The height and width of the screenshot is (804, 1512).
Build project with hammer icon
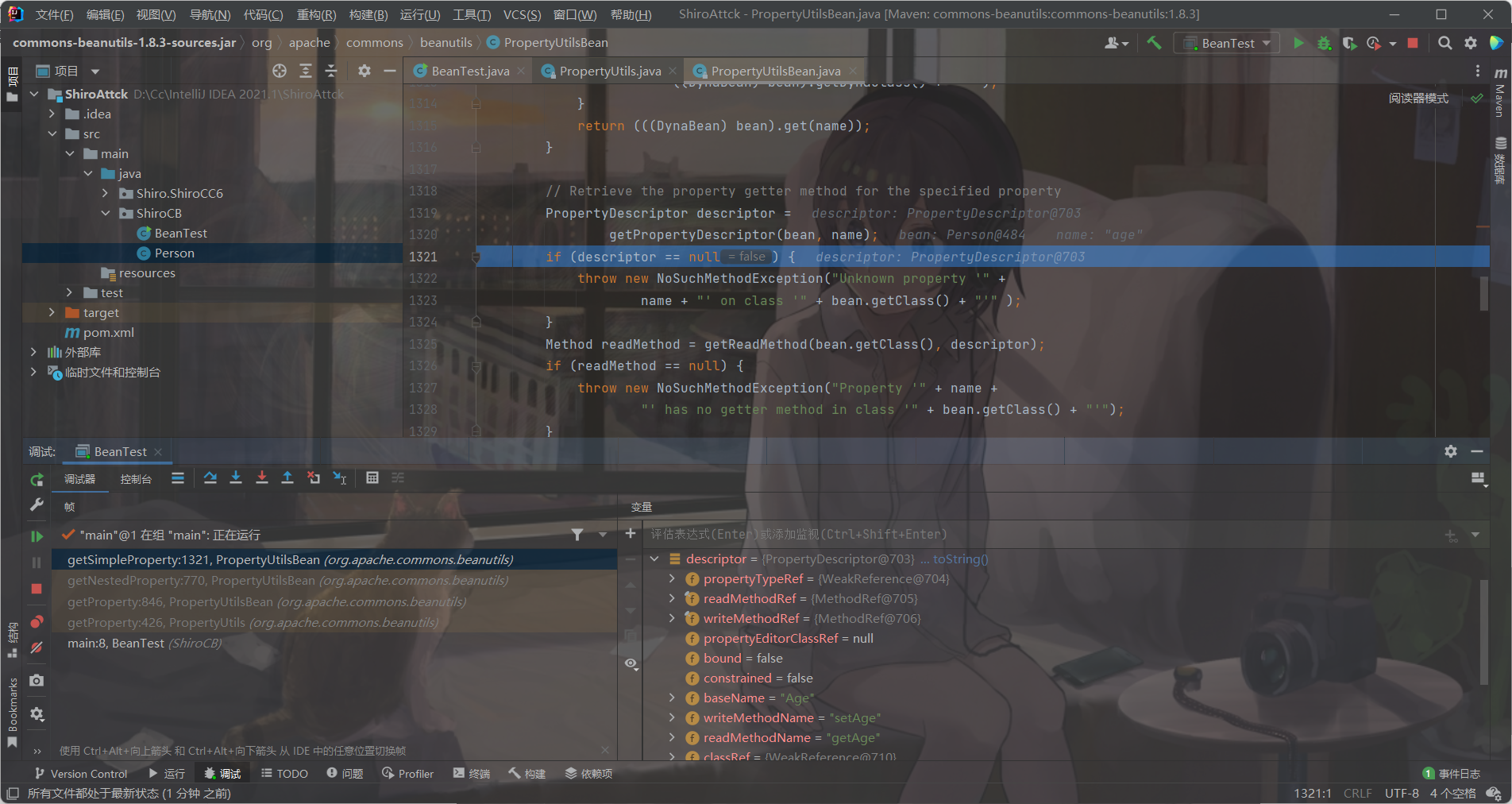coord(1154,43)
